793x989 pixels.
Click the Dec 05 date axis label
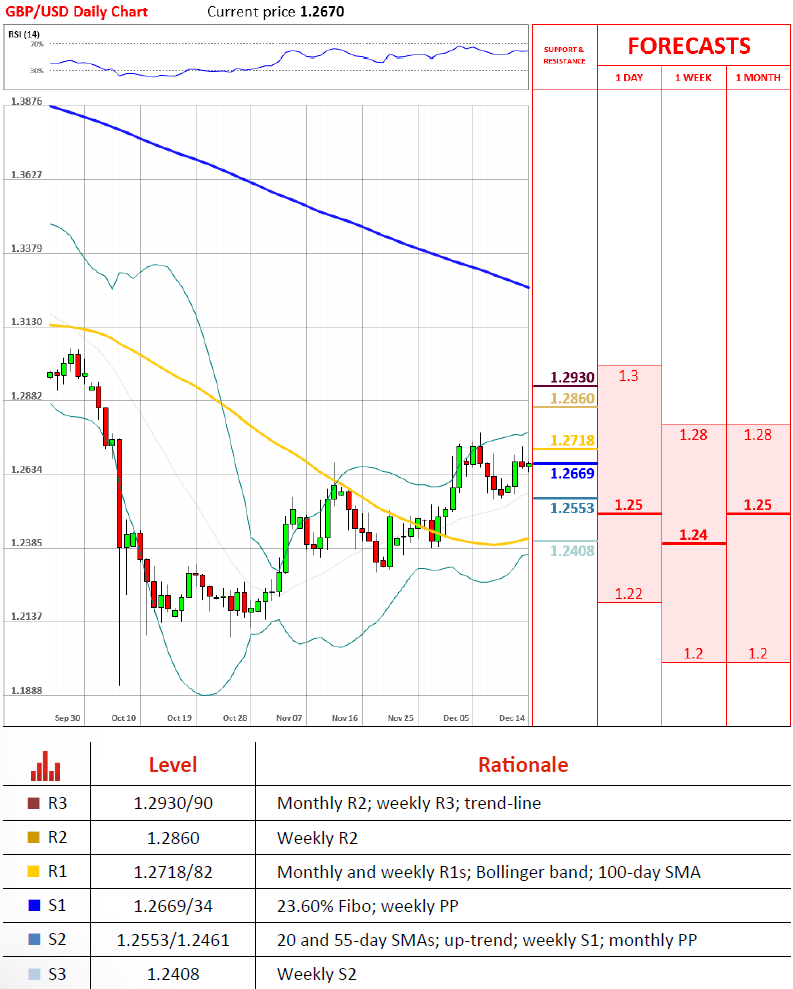pos(456,718)
